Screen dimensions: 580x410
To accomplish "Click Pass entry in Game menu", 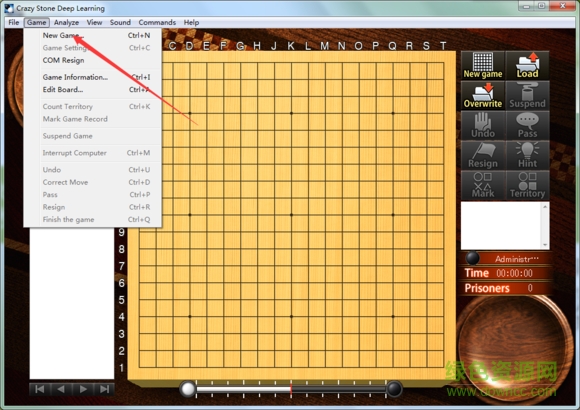I will (x=92, y=195).
